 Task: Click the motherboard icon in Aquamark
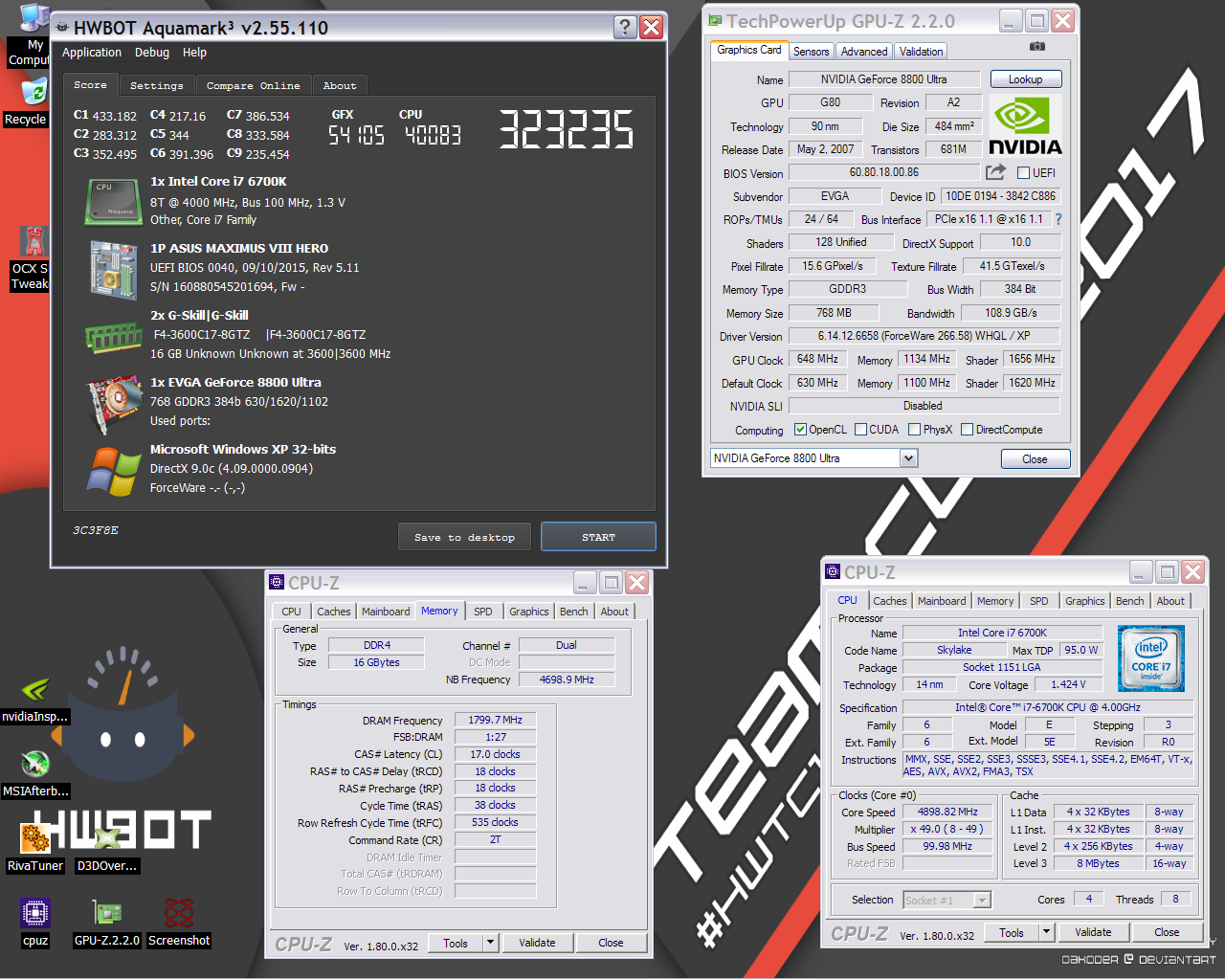[x=114, y=269]
